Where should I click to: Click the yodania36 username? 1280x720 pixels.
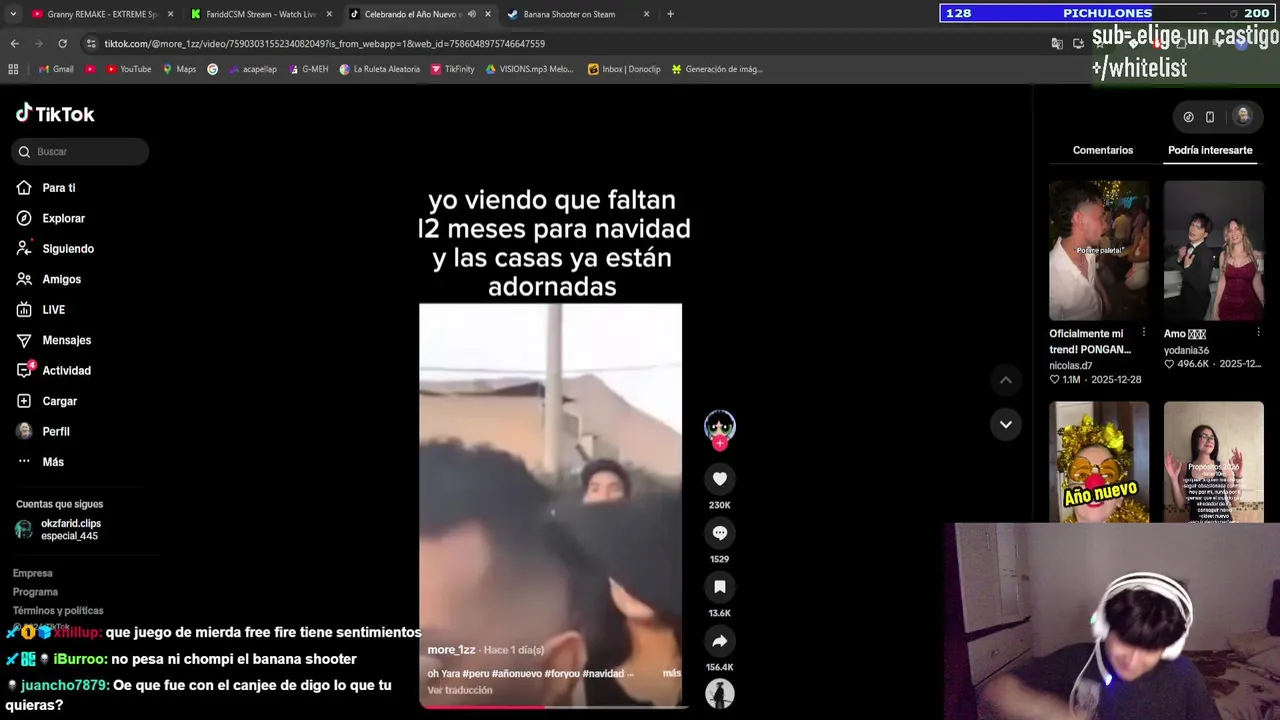click(x=1186, y=351)
